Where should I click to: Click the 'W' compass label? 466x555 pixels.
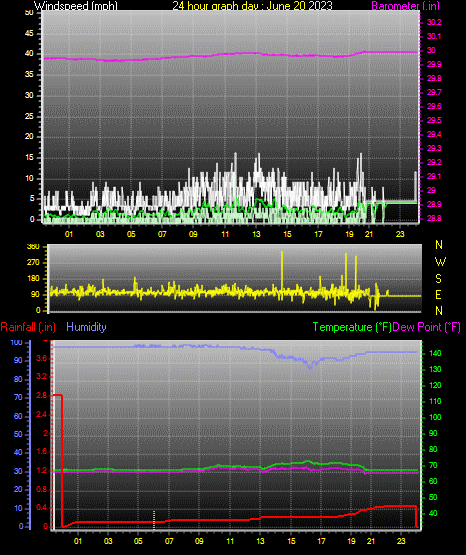point(440,262)
